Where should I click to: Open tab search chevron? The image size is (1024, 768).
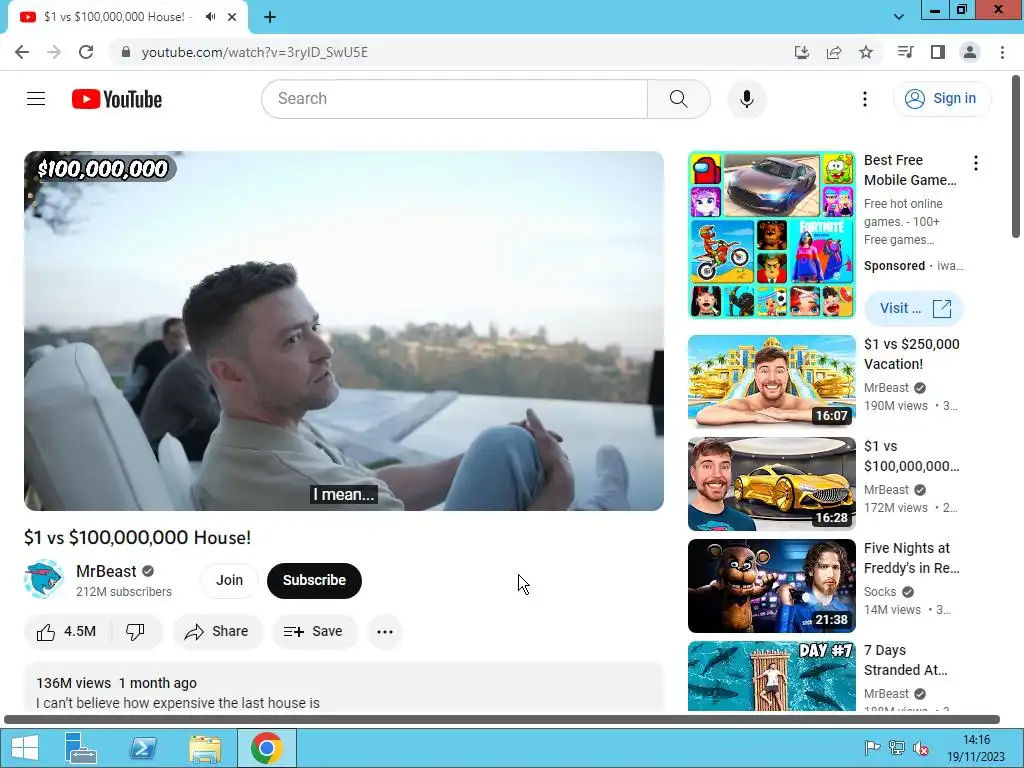pyautogui.click(x=899, y=17)
